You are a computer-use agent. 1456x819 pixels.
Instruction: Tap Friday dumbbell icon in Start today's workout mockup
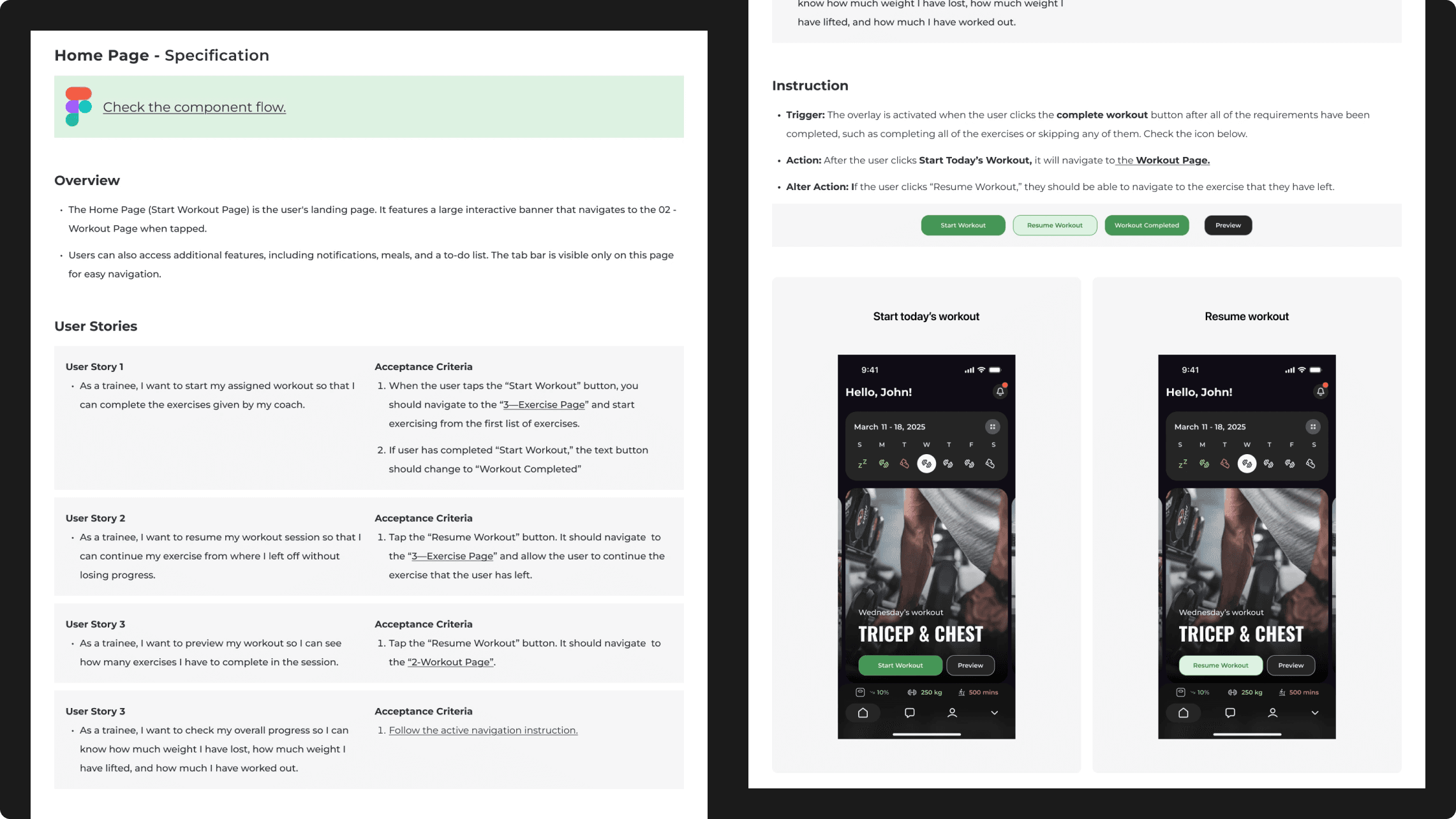[x=969, y=464]
